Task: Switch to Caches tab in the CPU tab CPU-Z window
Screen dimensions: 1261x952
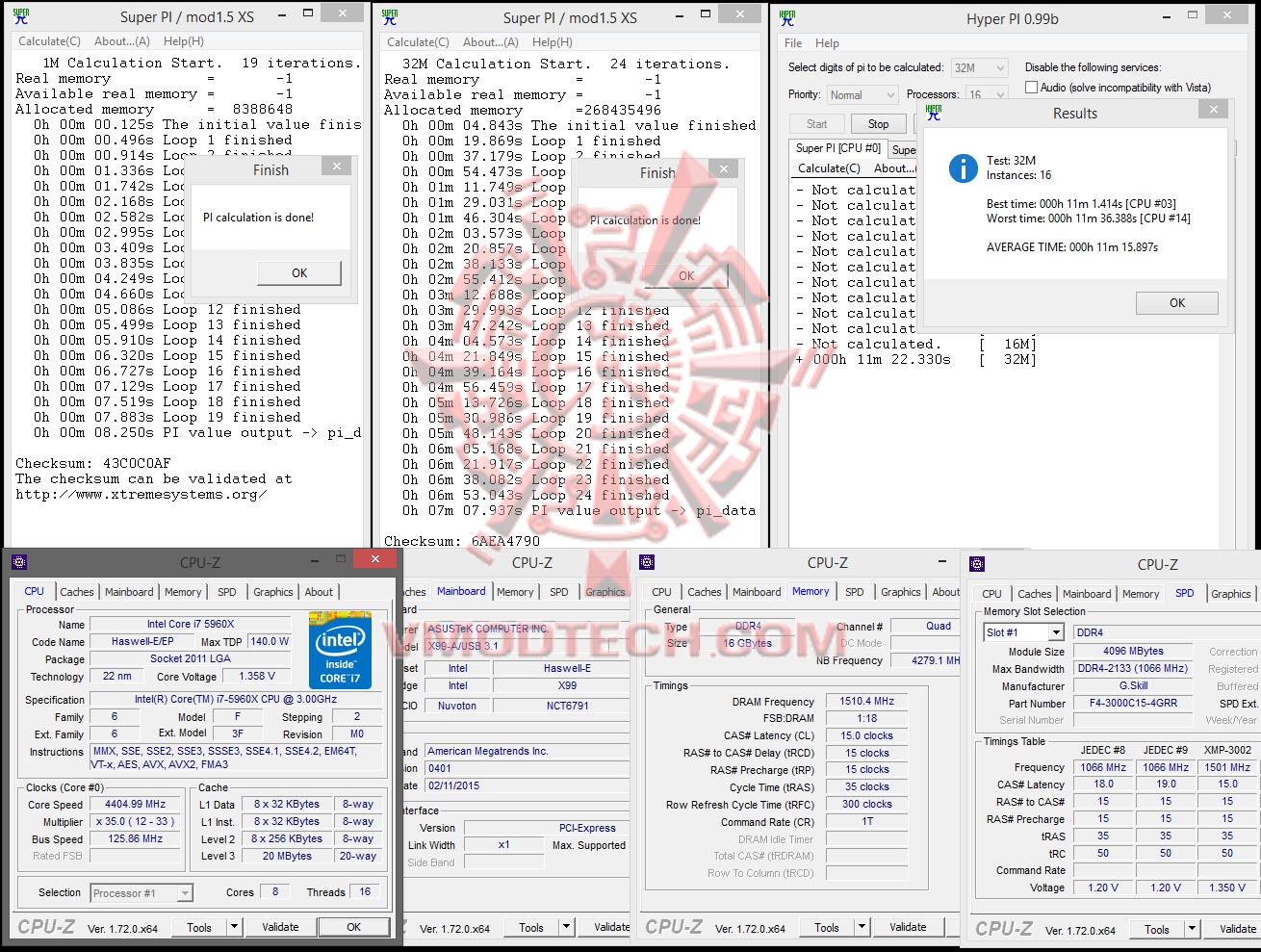Action: pos(77,592)
